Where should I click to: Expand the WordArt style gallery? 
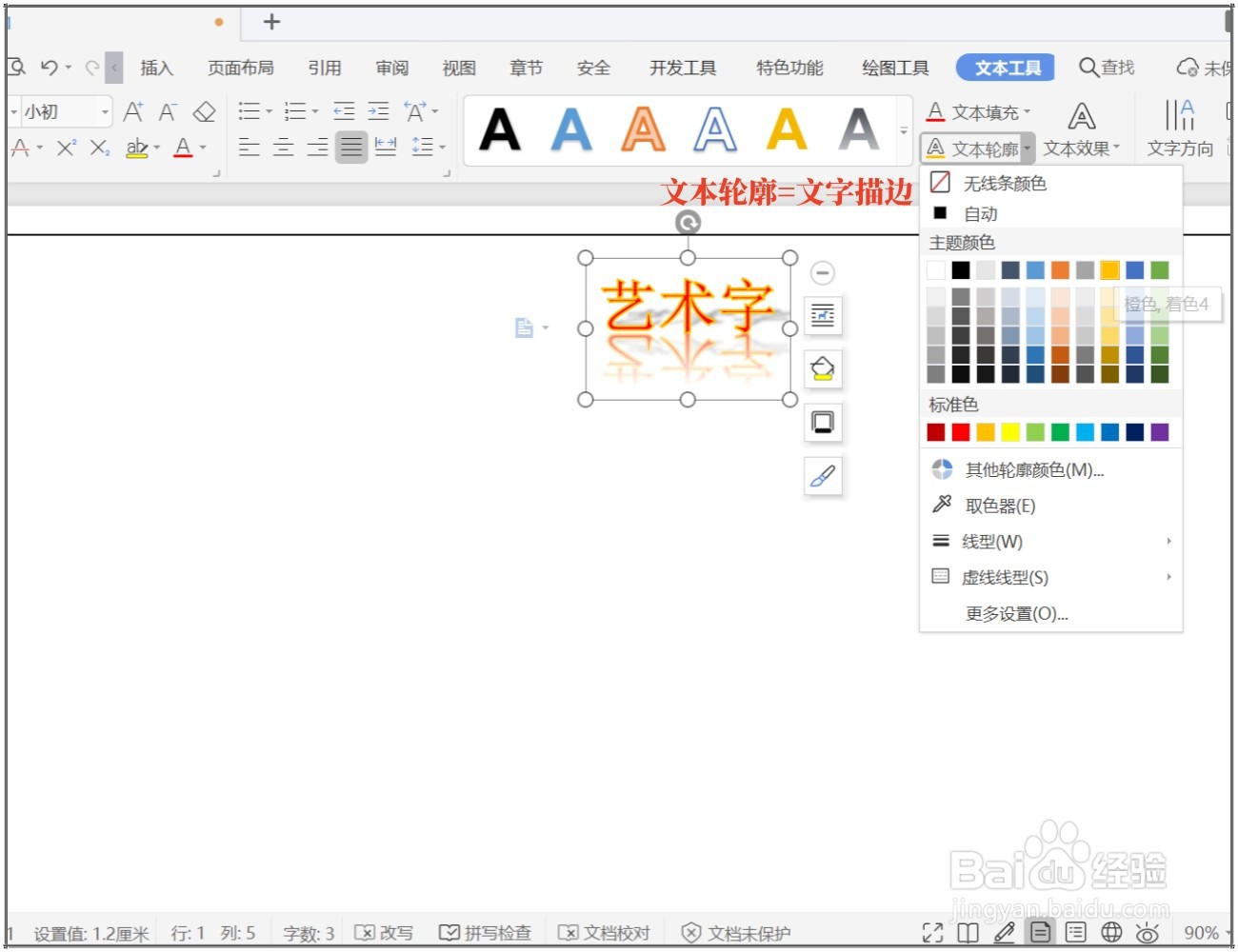click(904, 131)
